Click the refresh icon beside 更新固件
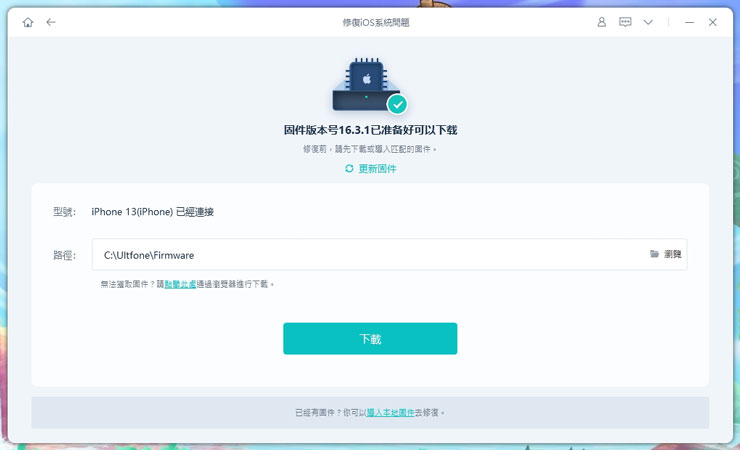Screen dimensions: 740x450 [x=349, y=169]
